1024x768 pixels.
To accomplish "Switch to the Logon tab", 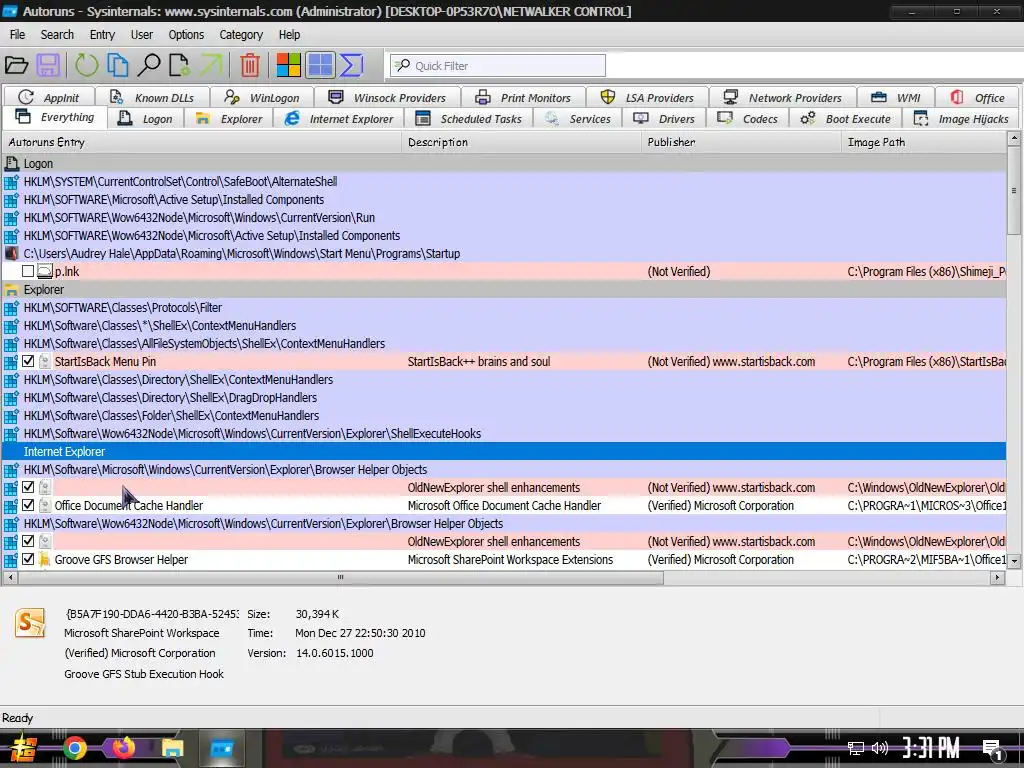I will (145, 119).
